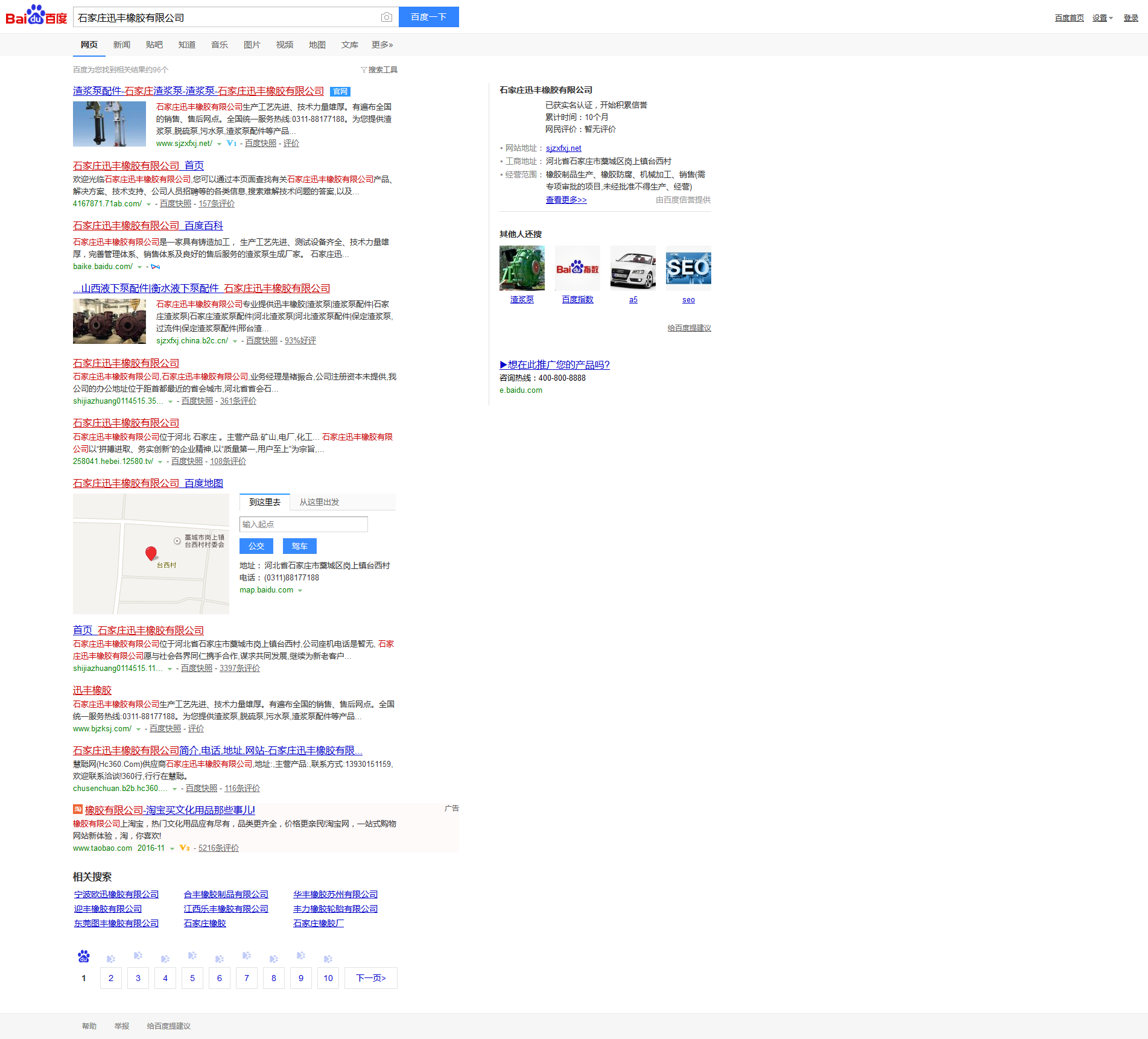Screen dimensions: 1148x1039
Task: Switch to the 知道 tab
Action: tap(187, 45)
